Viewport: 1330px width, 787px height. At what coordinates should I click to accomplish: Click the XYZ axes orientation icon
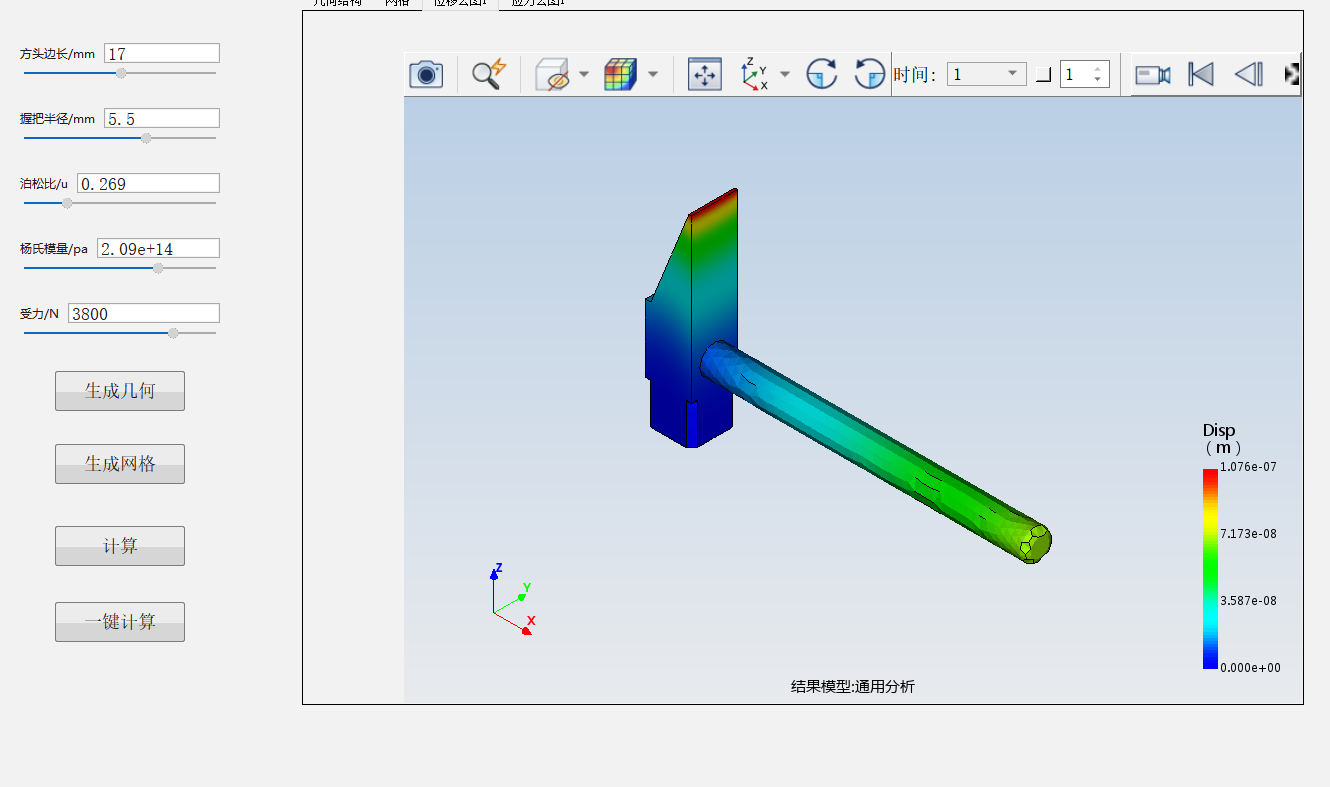click(x=755, y=74)
